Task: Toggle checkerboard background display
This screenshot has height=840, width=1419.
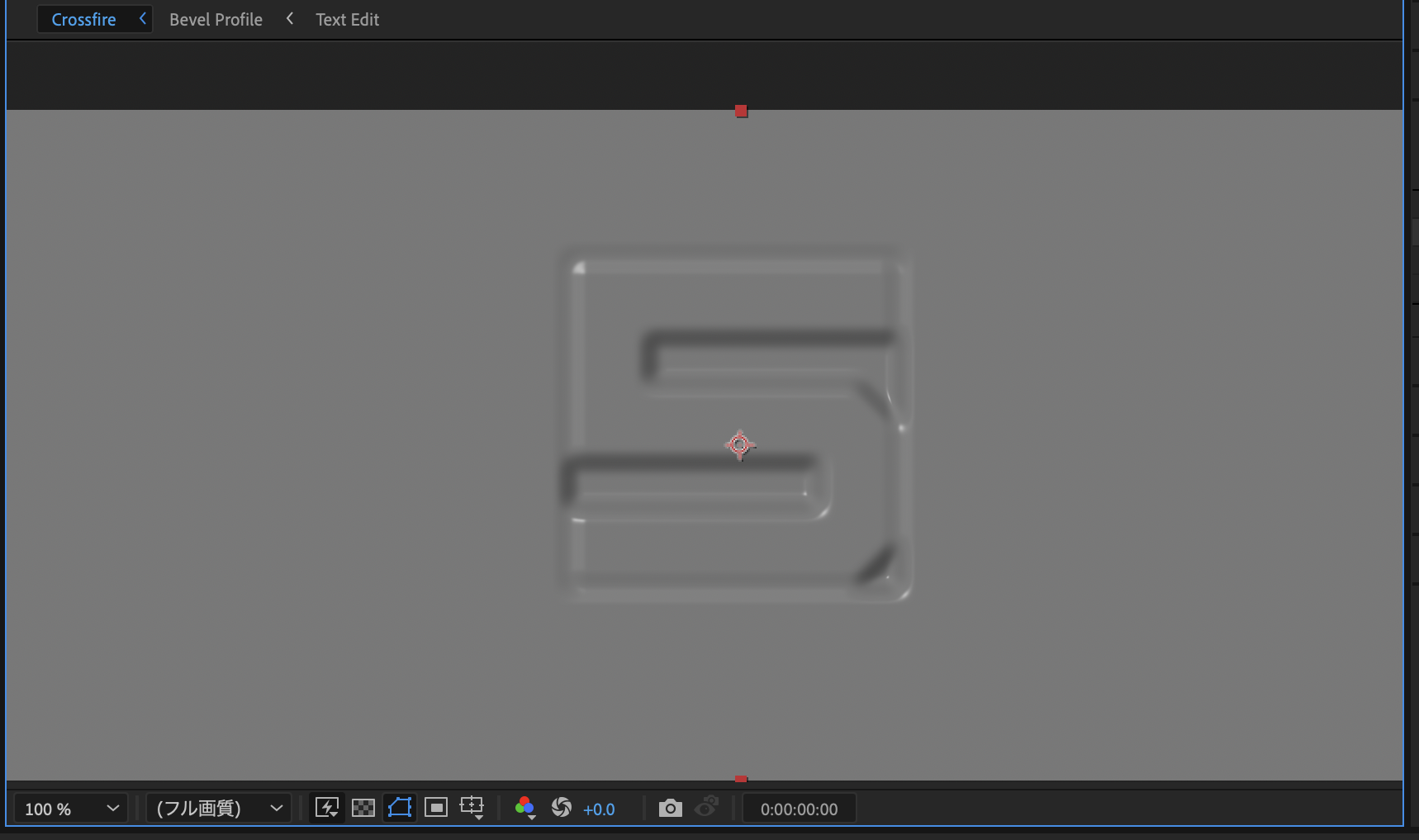Action: tap(363, 808)
